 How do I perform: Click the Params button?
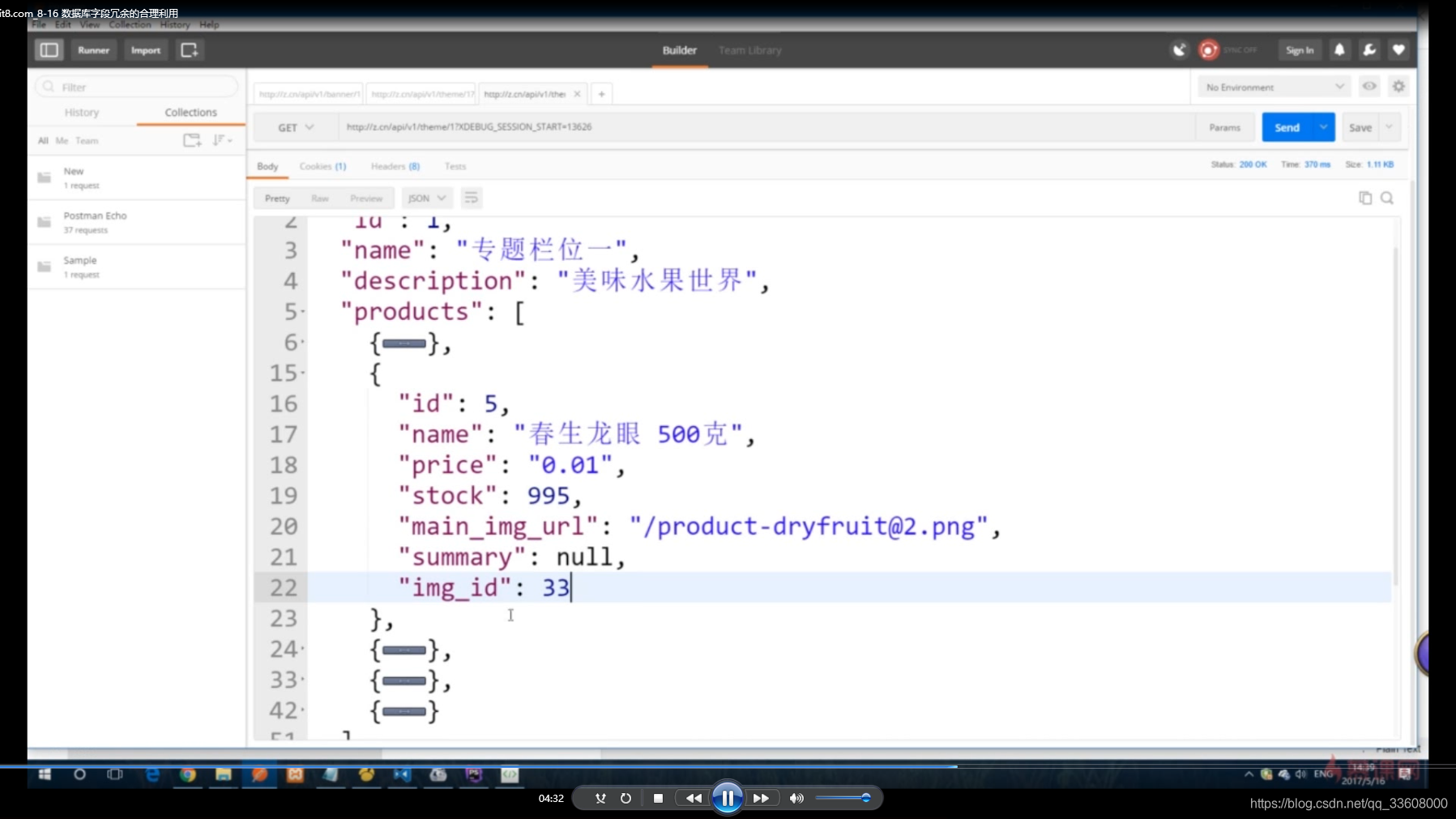pos(1224,127)
